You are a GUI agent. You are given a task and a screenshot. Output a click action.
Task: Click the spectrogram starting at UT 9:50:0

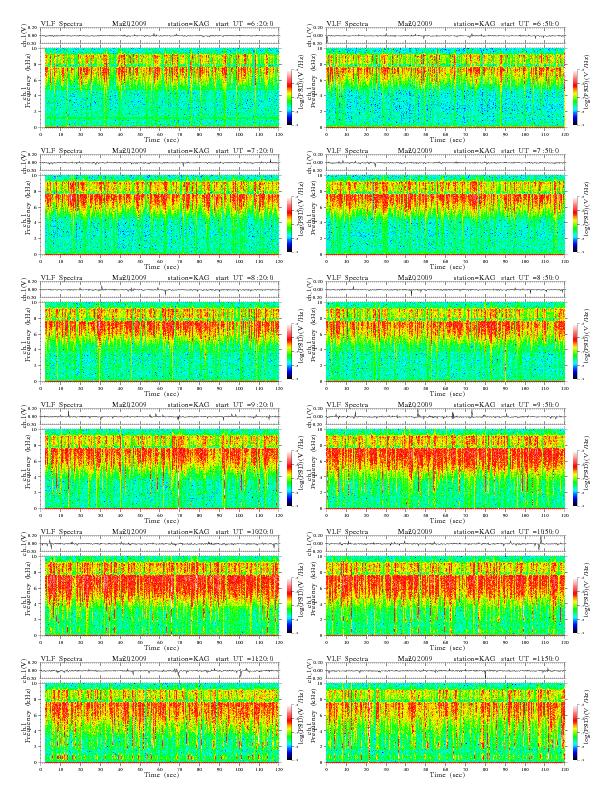(445, 469)
